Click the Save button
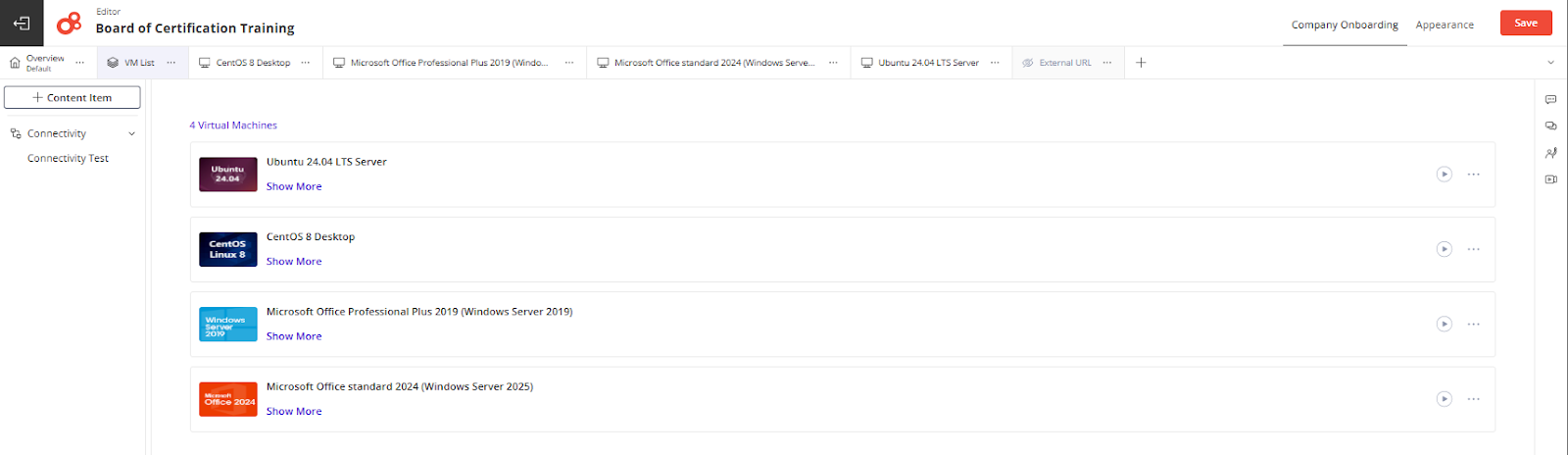 click(1526, 23)
